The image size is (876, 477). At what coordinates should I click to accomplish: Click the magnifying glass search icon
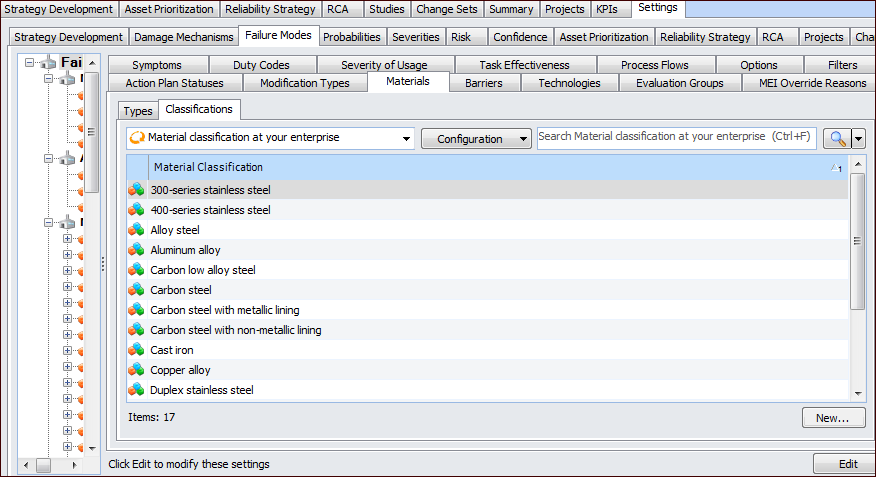click(837, 138)
